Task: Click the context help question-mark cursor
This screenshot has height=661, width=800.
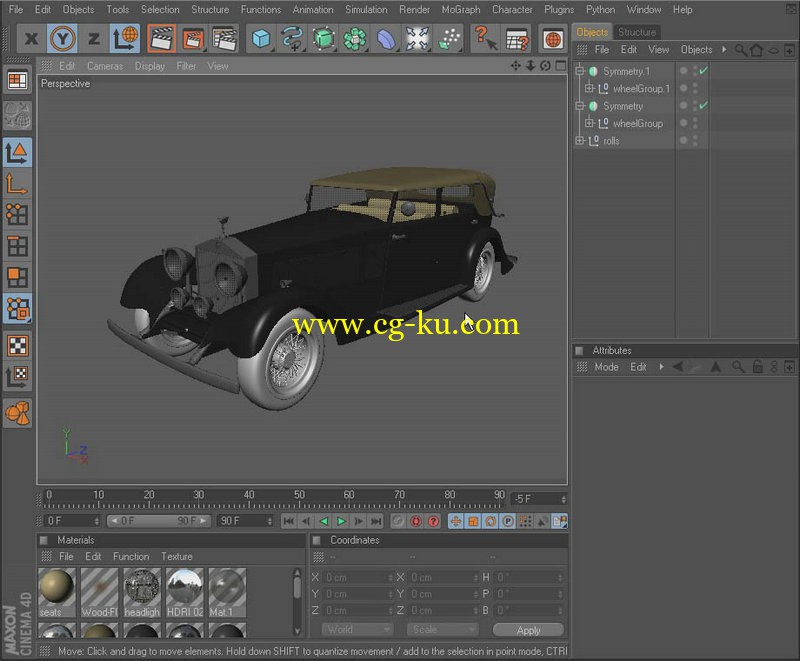Action: click(485, 38)
